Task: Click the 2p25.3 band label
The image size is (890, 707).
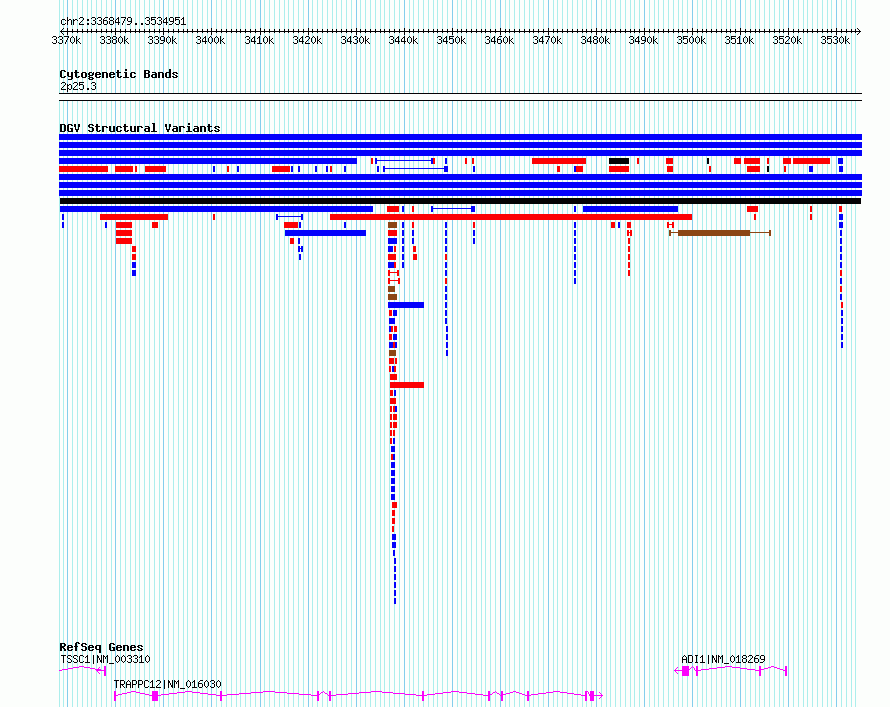Action: (78, 86)
